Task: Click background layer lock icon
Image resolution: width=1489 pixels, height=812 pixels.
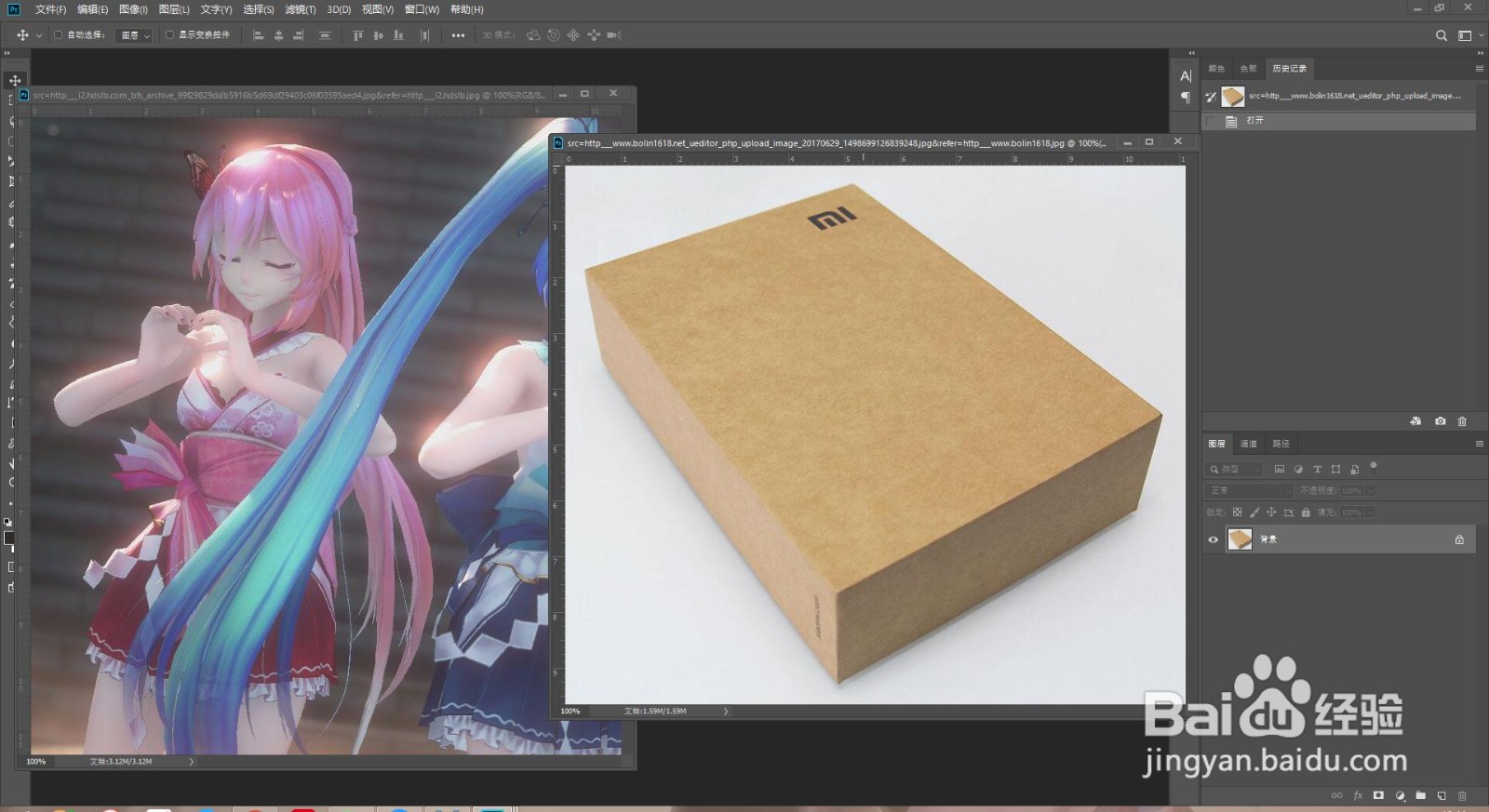Action: pos(1459,539)
